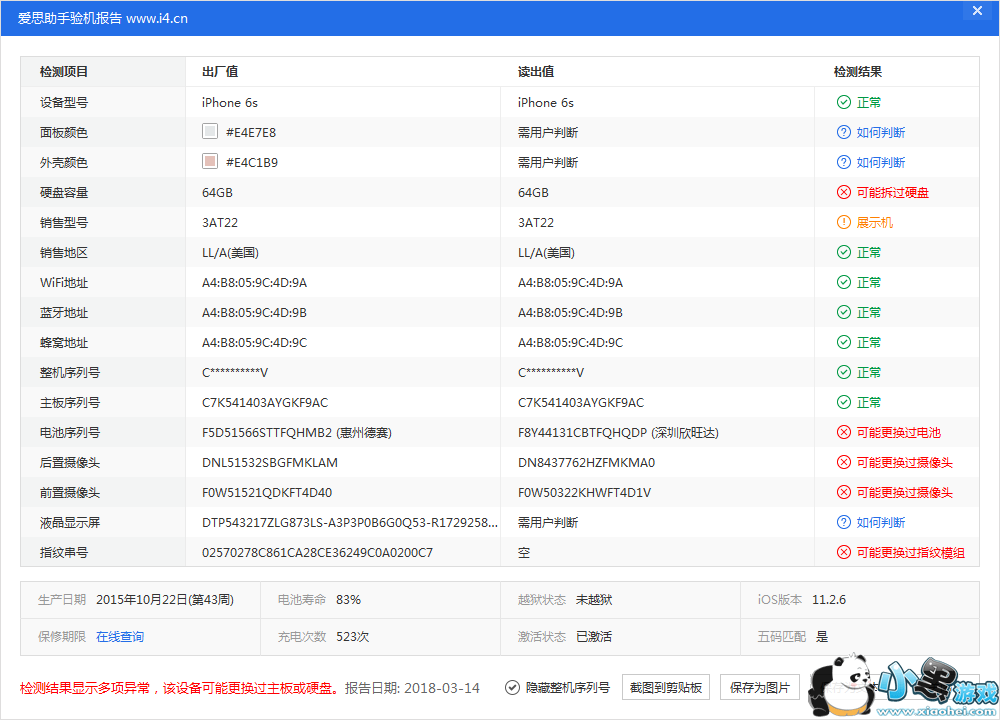Click the question icon in the 面板颜色 row

(x=844, y=132)
